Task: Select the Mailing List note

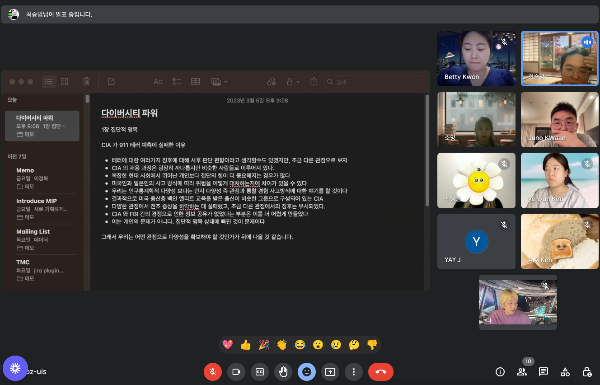Action: 42,239
